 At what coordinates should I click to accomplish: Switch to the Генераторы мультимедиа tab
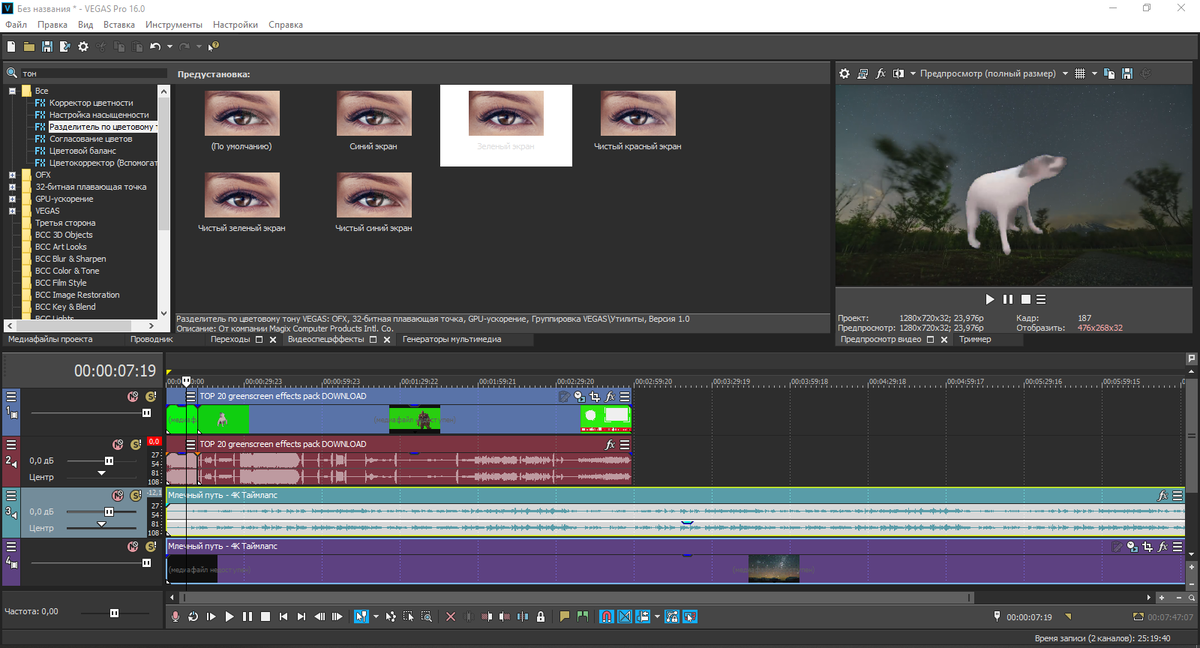pyautogui.click(x=452, y=339)
